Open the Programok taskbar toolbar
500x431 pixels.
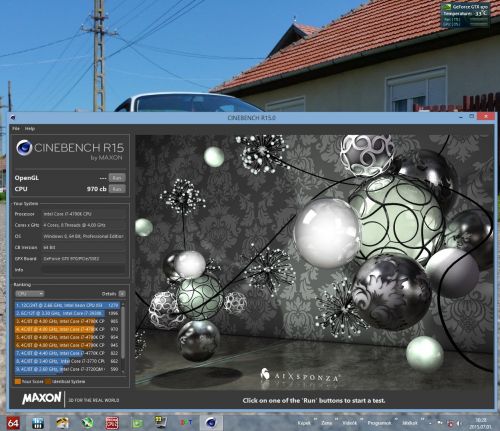coord(379,423)
